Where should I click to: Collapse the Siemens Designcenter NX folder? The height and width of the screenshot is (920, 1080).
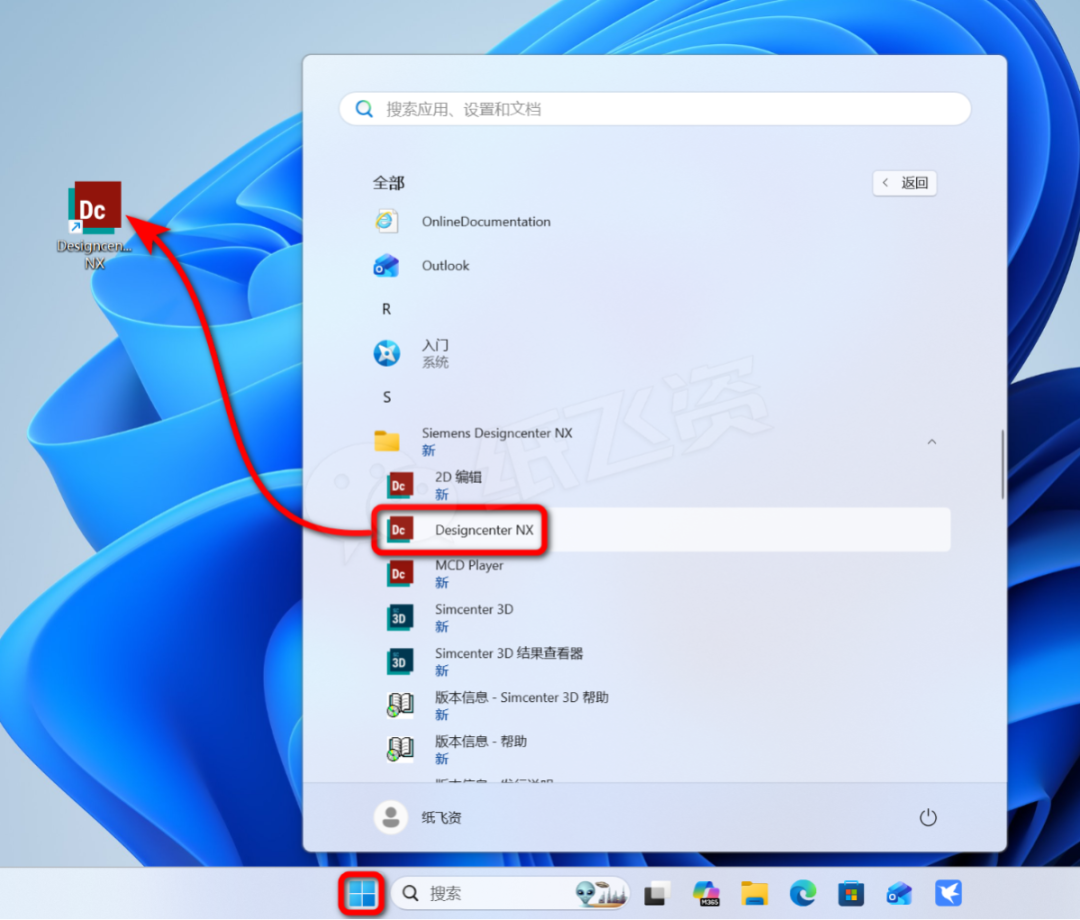pos(931,441)
